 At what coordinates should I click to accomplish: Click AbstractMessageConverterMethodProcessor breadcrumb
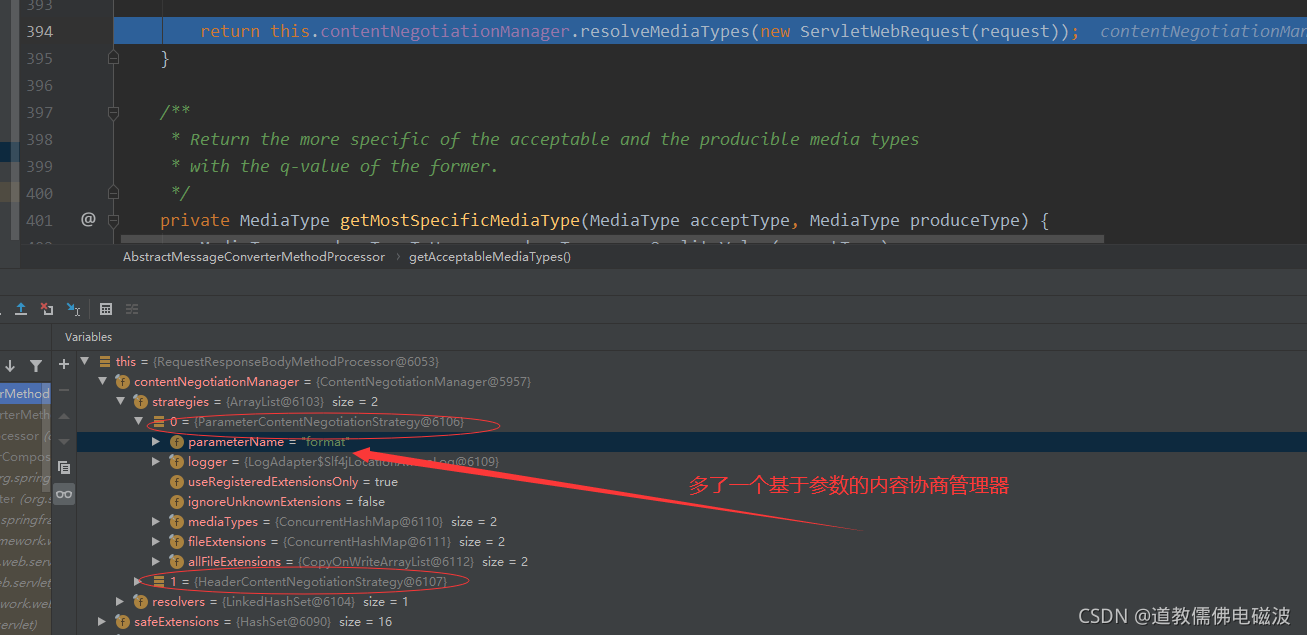click(x=254, y=257)
